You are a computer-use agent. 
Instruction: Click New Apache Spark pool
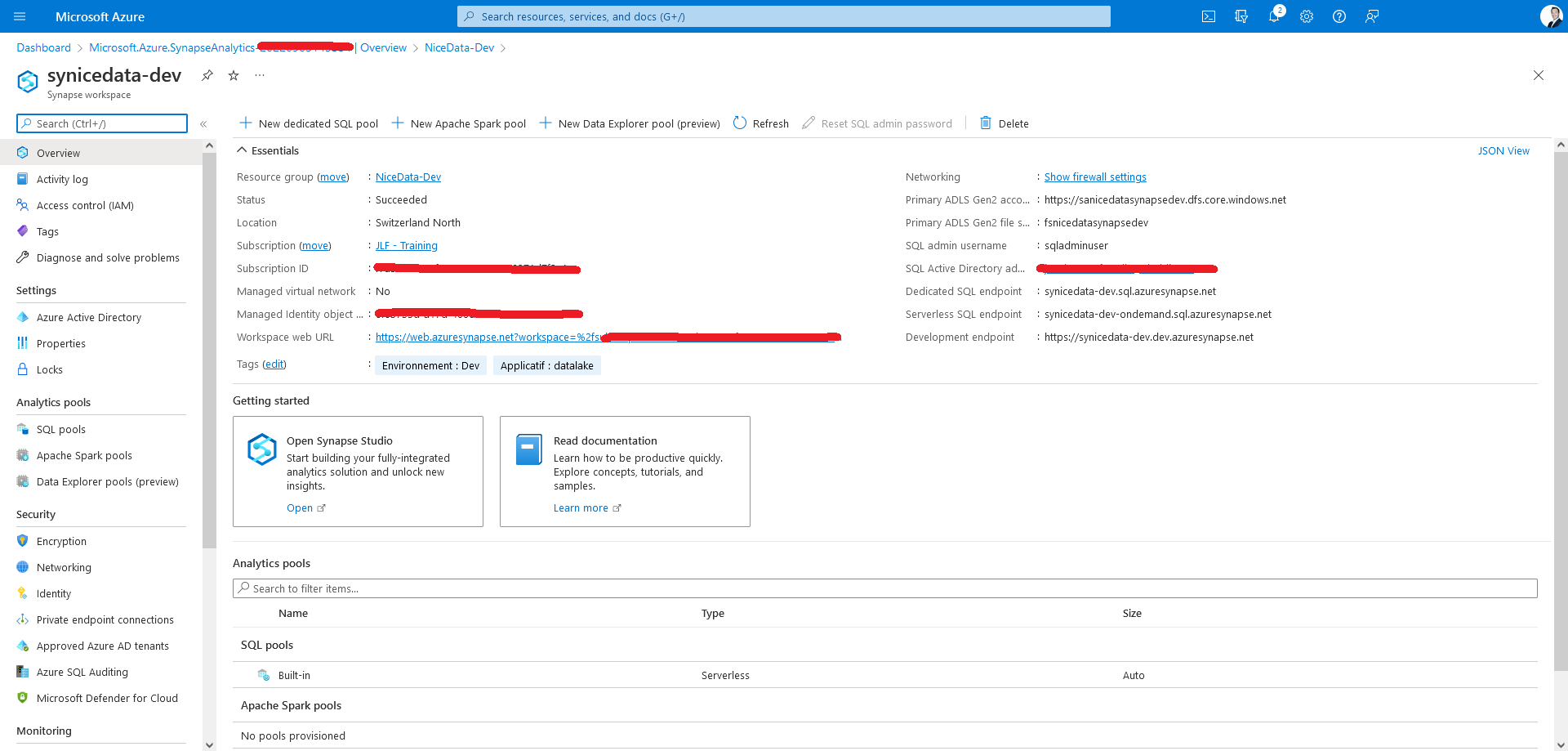click(459, 123)
